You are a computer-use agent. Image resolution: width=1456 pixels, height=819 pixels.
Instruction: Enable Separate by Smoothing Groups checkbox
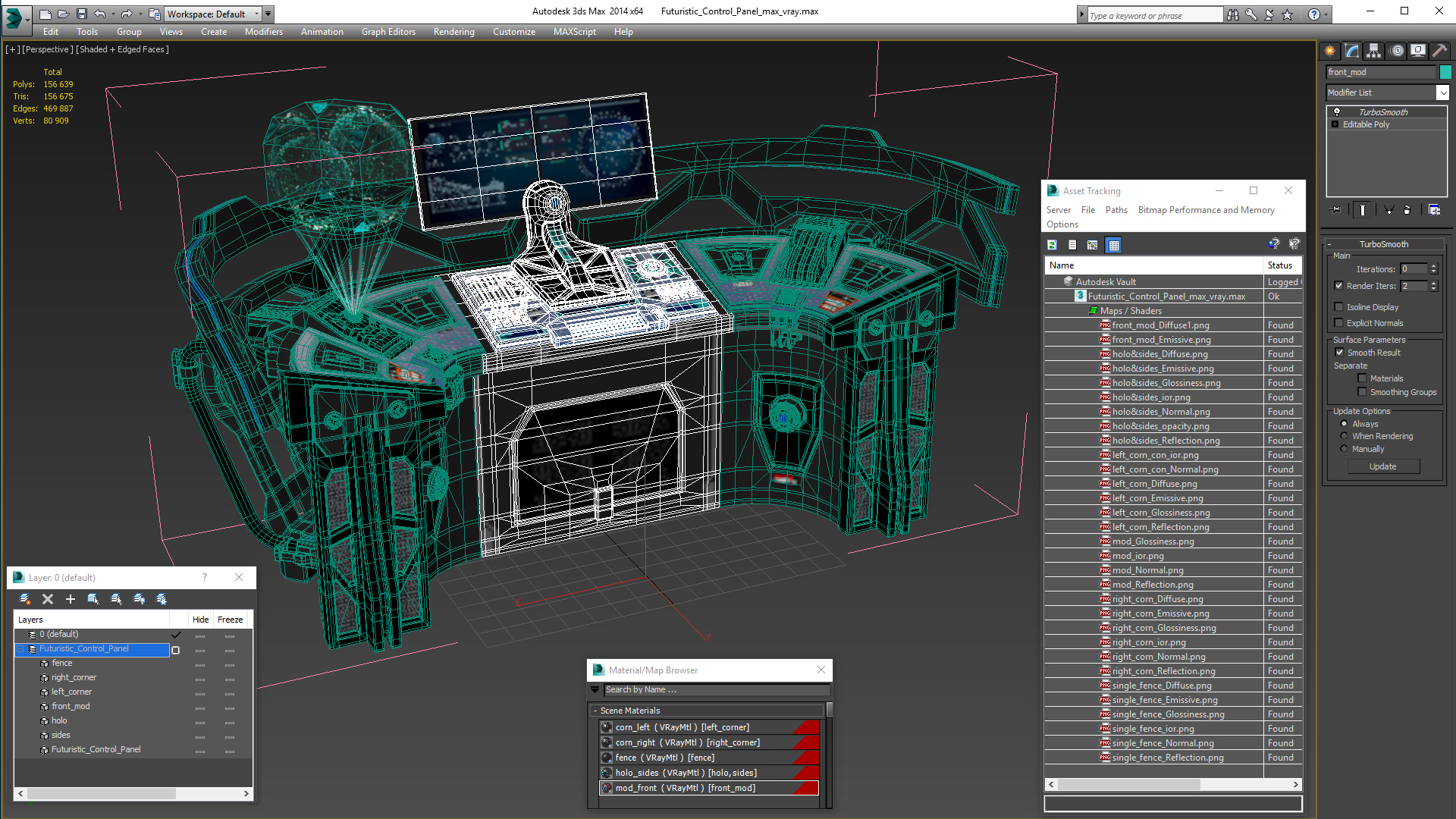point(1362,392)
